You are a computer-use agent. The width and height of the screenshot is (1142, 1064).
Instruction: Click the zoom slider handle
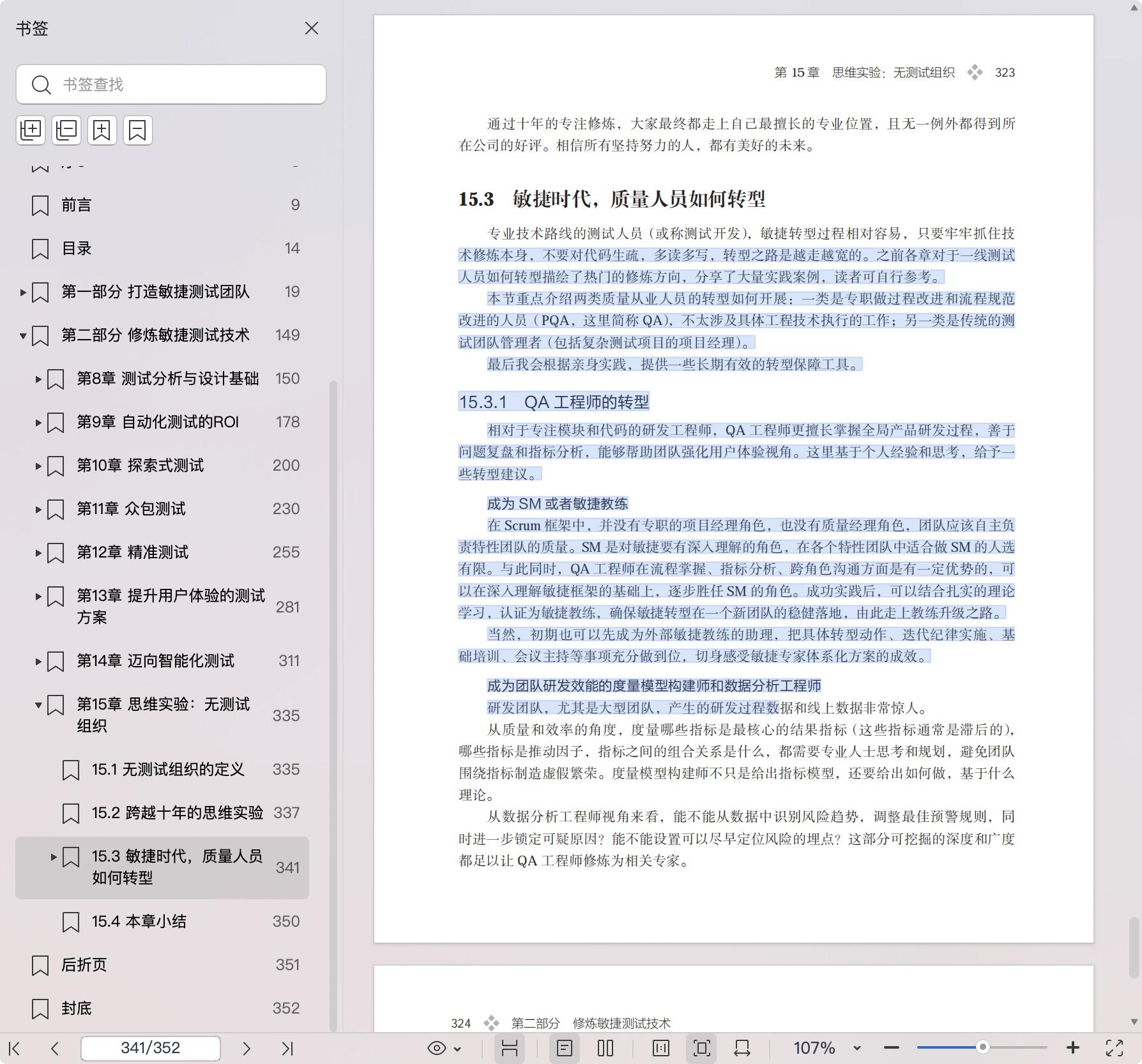983,1047
